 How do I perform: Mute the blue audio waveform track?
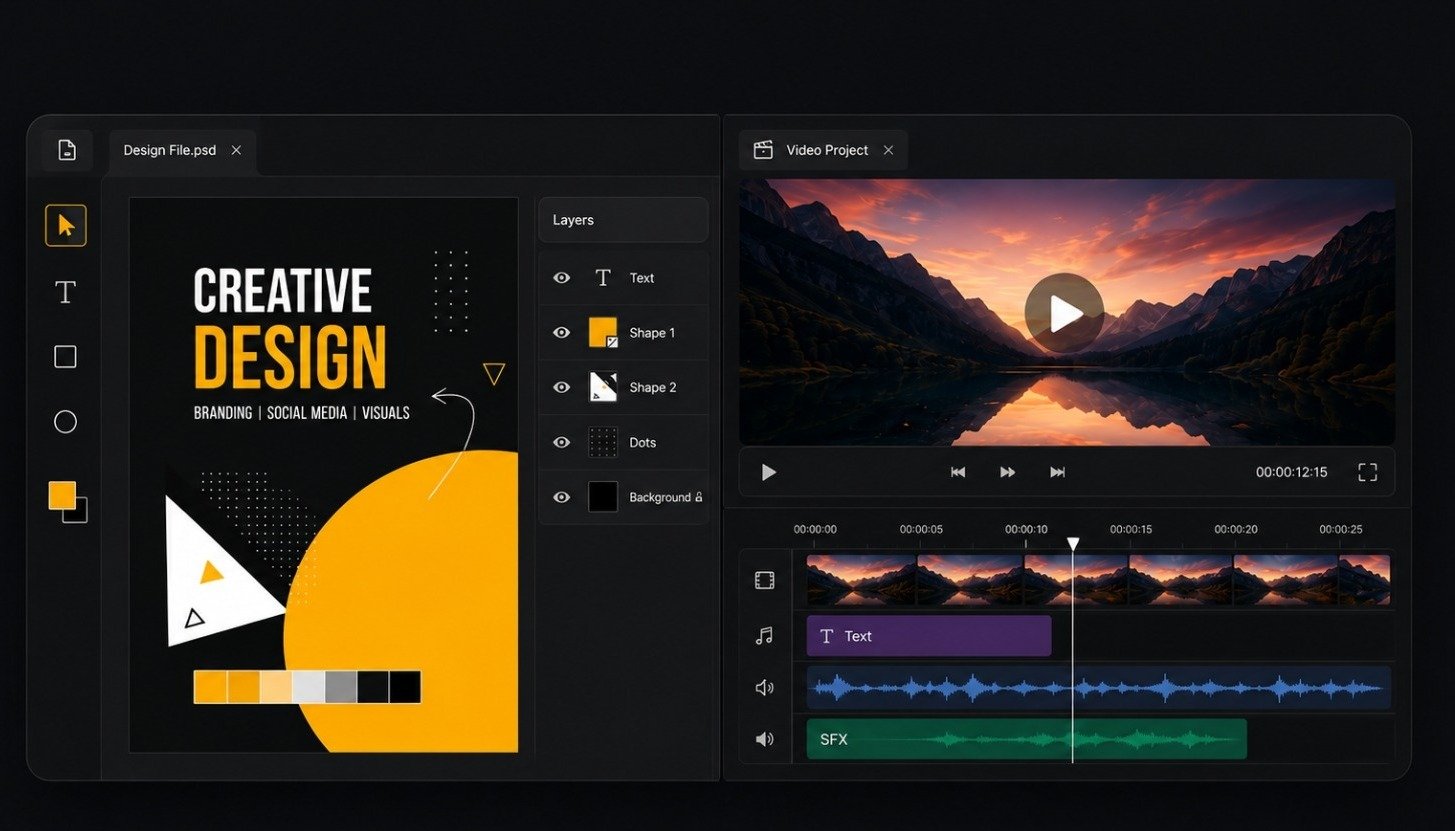pos(765,688)
